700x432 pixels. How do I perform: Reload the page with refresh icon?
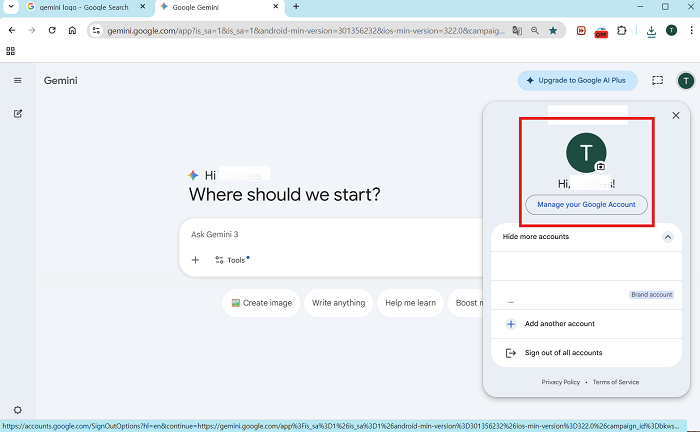(52, 30)
